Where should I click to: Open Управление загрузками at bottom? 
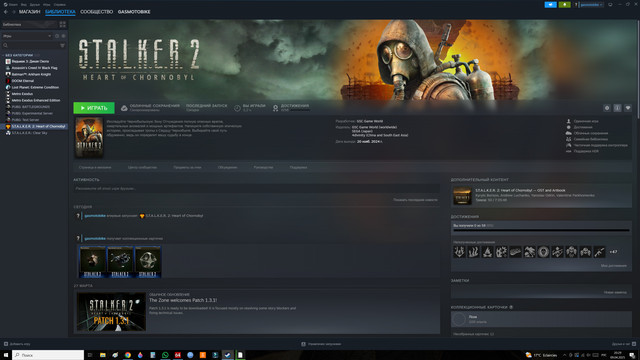[321, 344]
